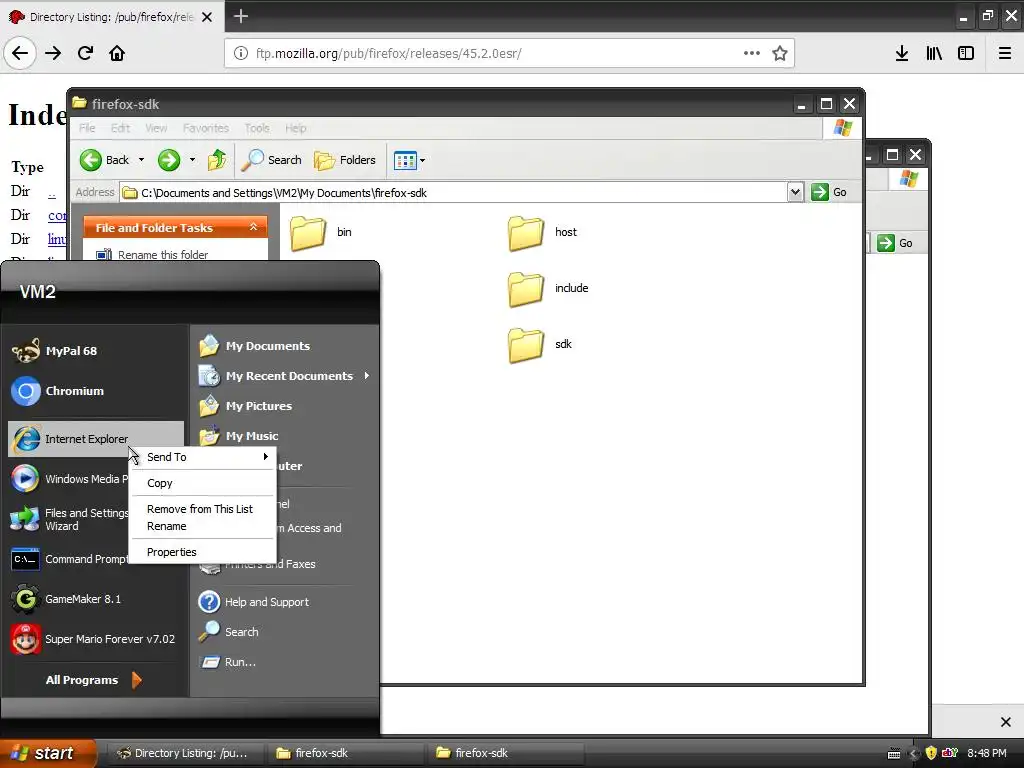Launch Internet Explorer from Start menu

95,439
